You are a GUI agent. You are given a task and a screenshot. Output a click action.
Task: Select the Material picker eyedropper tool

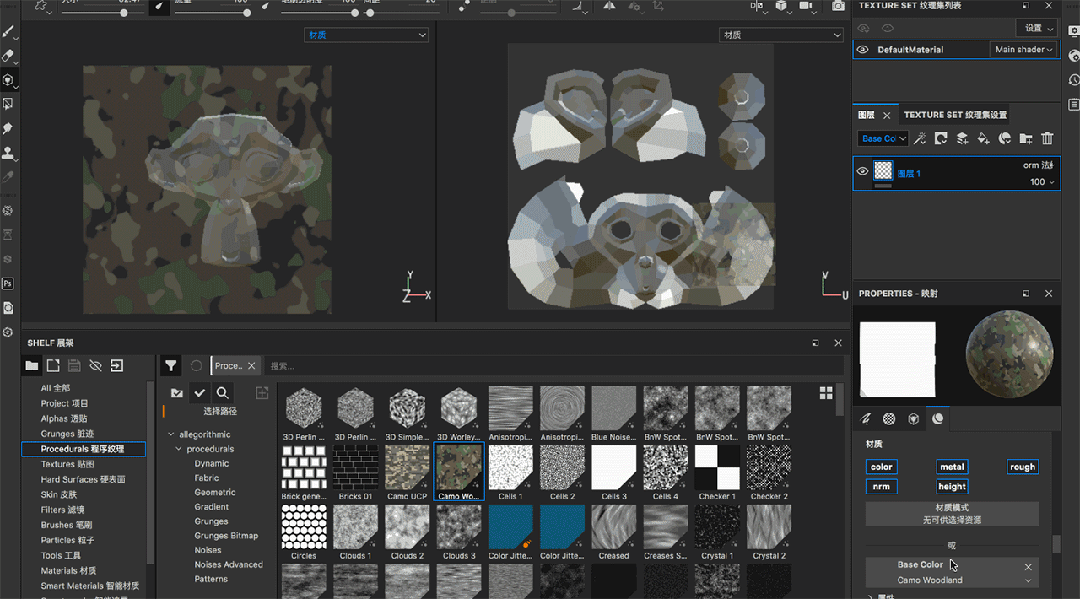point(8,176)
